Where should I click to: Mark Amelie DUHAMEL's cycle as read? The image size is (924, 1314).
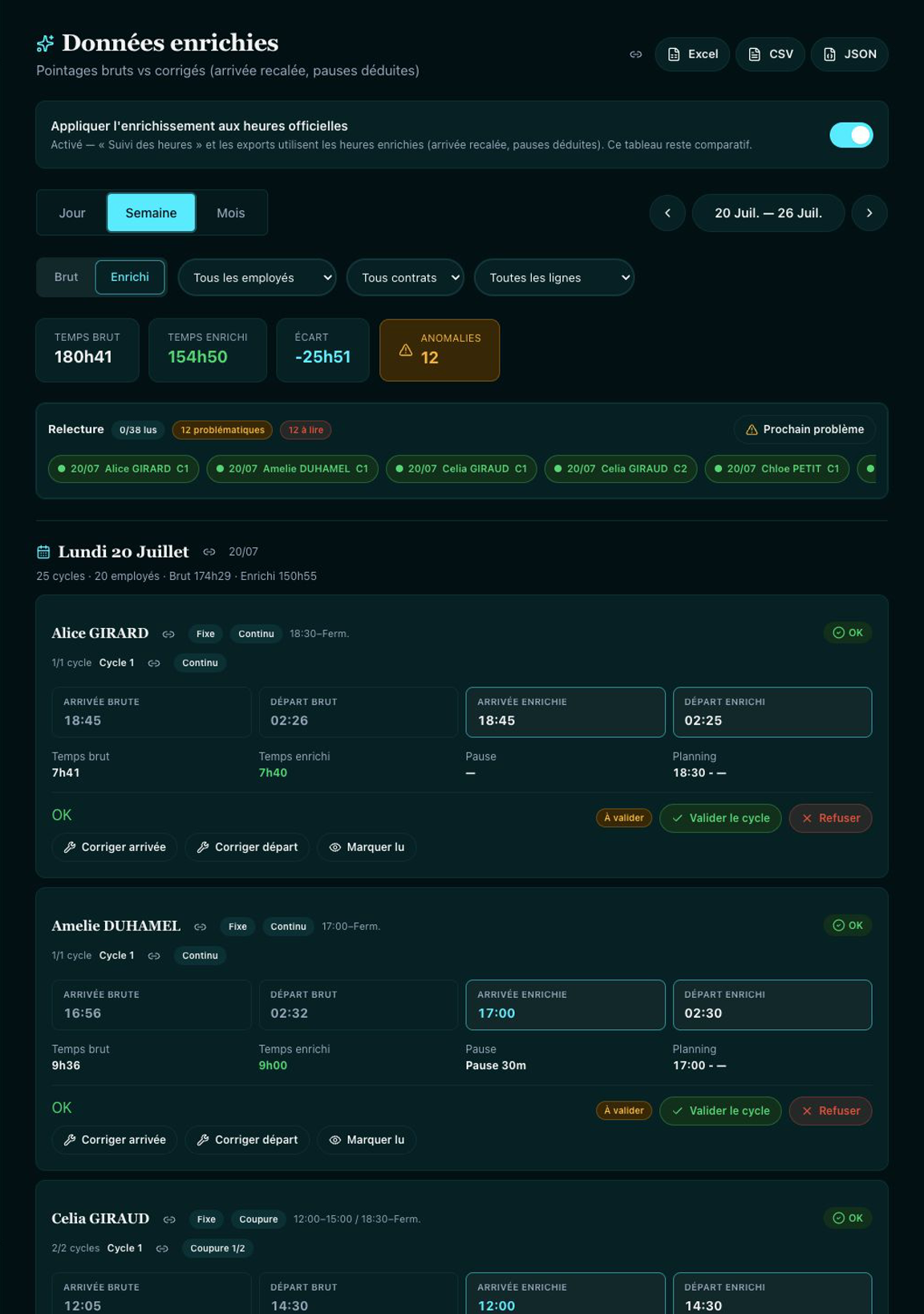coord(367,1140)
